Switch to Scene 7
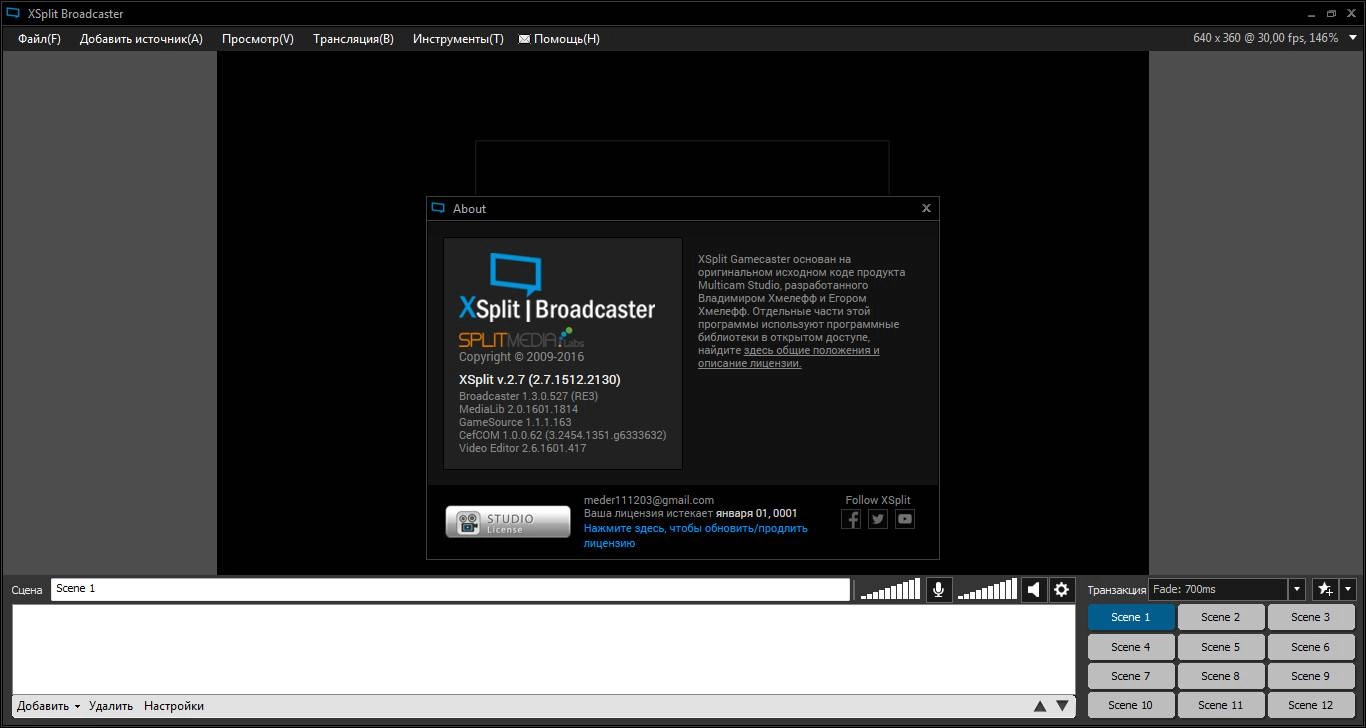Image resolution: width=1366 pixels, height=728 pixels. [1131, 676]
